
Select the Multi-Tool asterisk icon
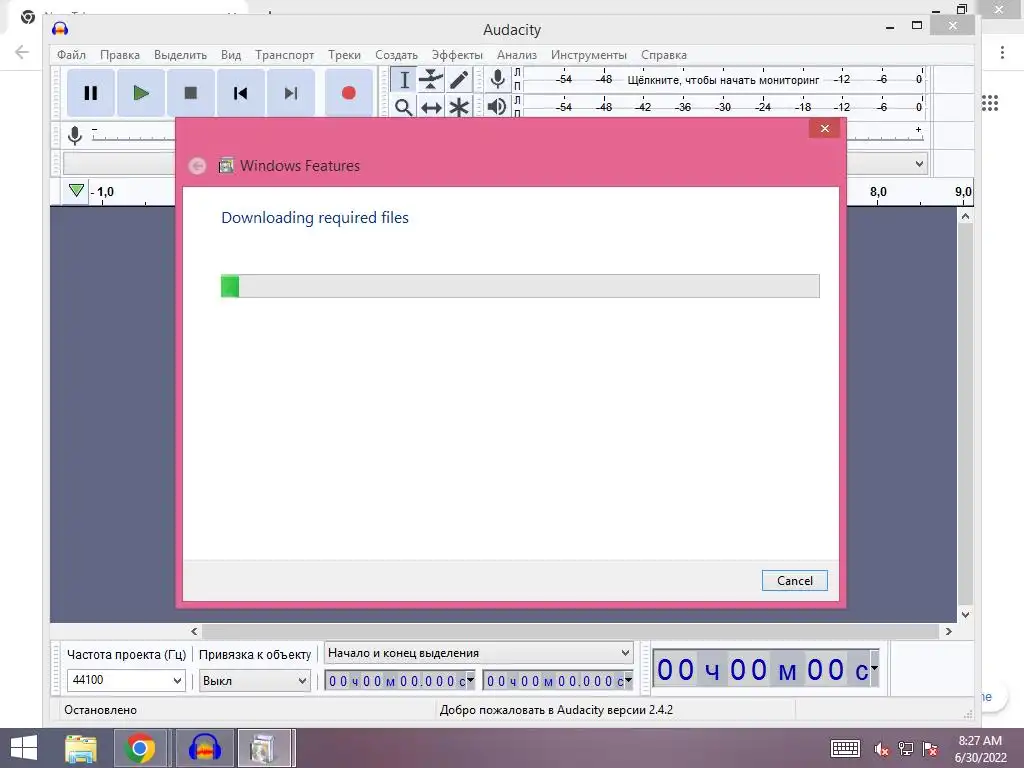point(458,106)
